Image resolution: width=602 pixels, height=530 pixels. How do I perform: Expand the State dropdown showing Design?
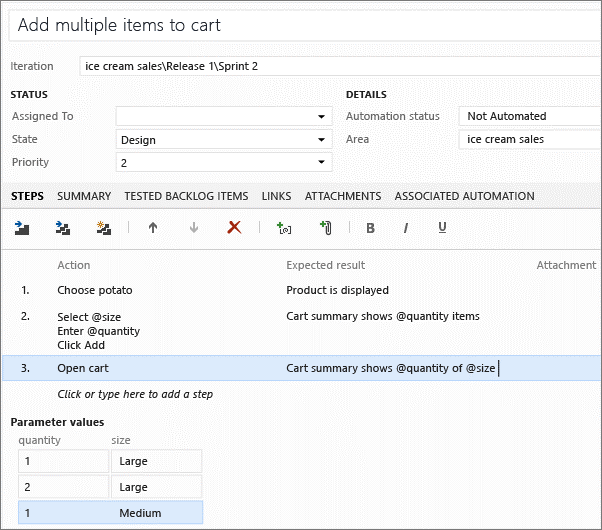(x=321, y=140)
